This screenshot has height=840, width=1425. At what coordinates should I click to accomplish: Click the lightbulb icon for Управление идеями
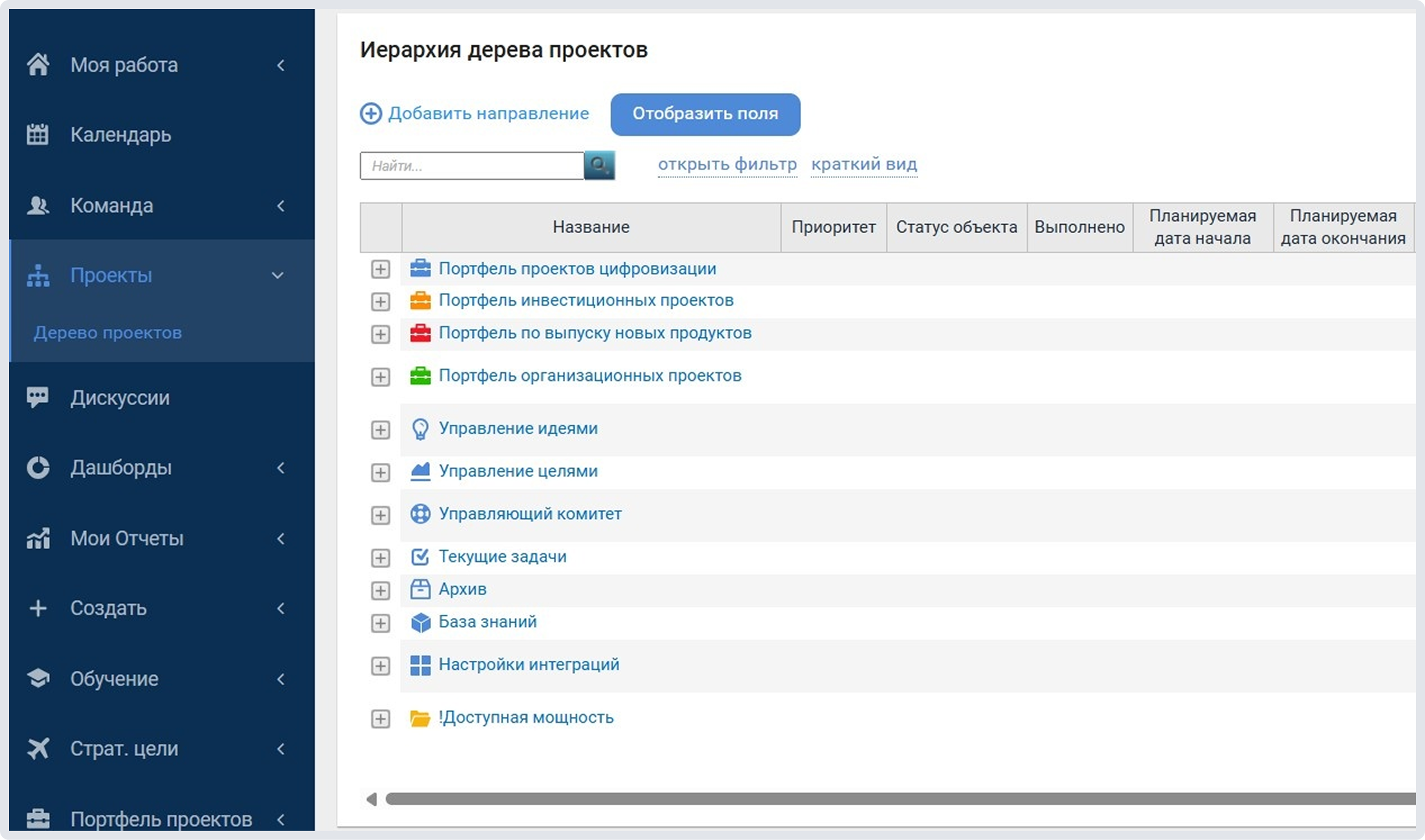coord(420,429)
